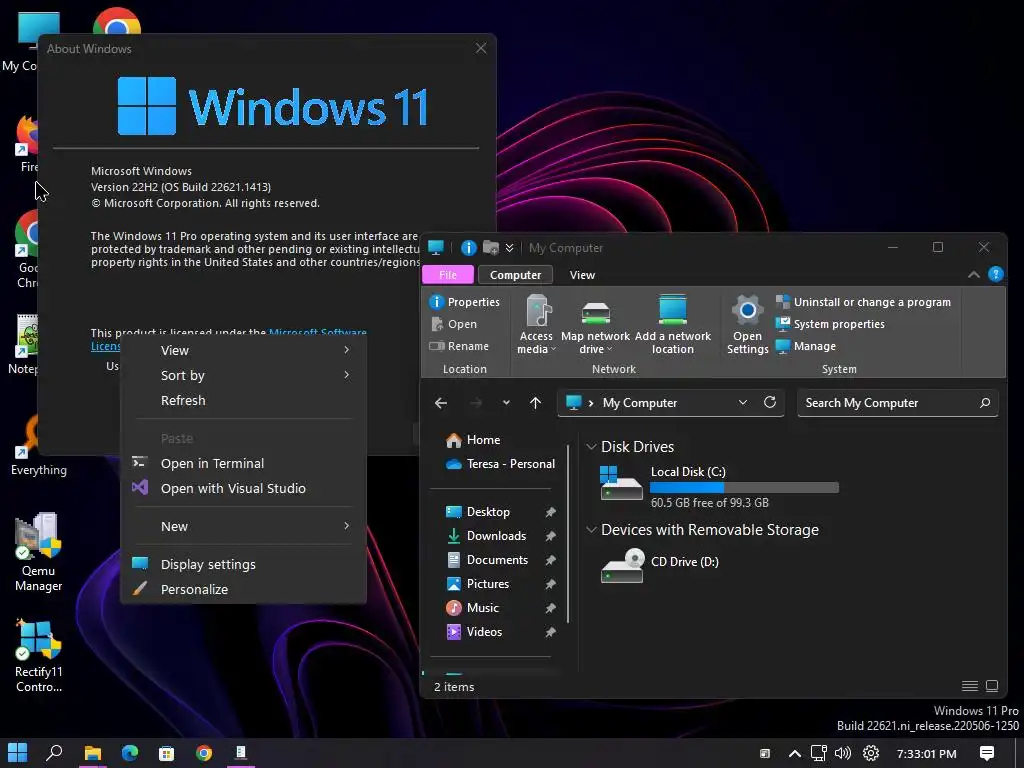This screenshot has width=1024, height=768.
Task: Click the Microsoft Software License link
Action: coord(317,332)
